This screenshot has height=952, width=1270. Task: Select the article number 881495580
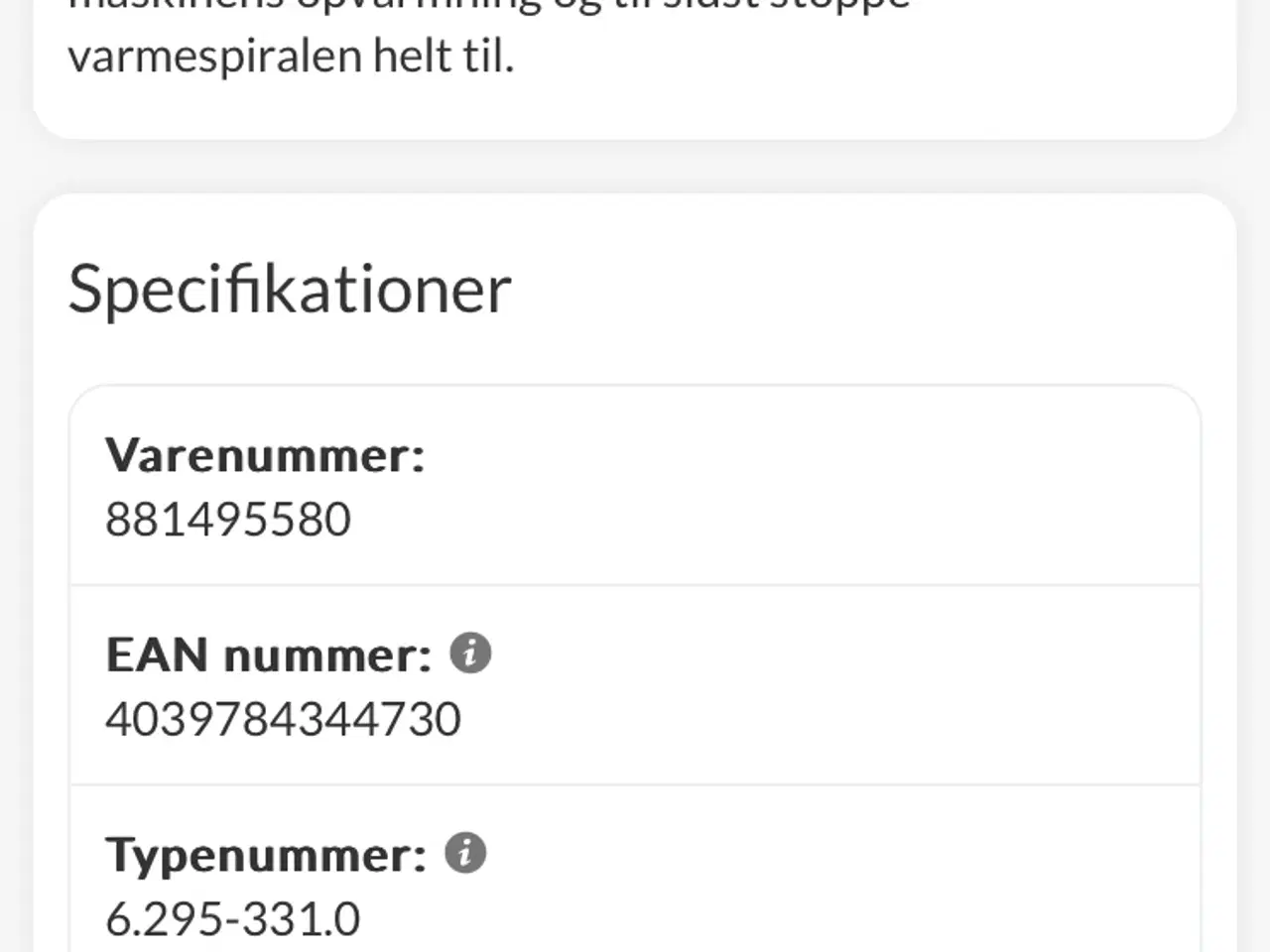click(x=228, y=518)
